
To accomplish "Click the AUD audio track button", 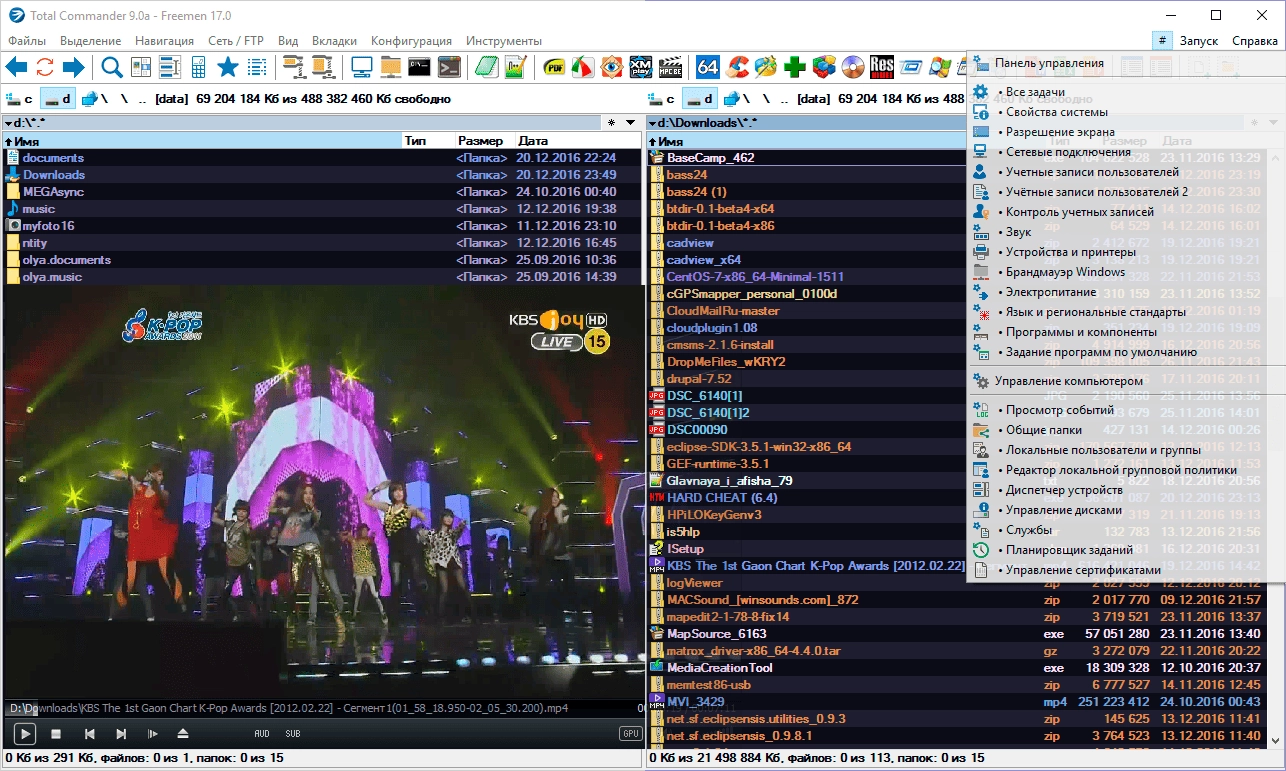I will pyautogui.click(x=262, y=734).
